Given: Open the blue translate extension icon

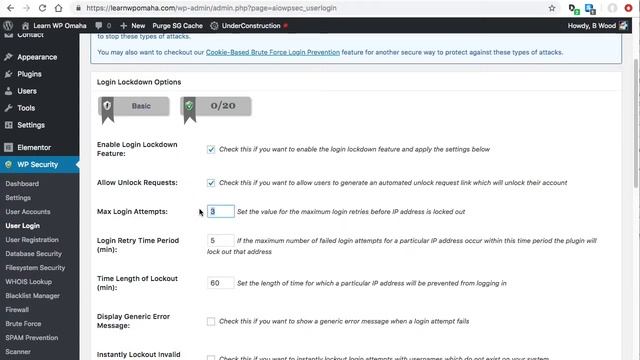Looking at the screenshot, I should pos(590,9).
